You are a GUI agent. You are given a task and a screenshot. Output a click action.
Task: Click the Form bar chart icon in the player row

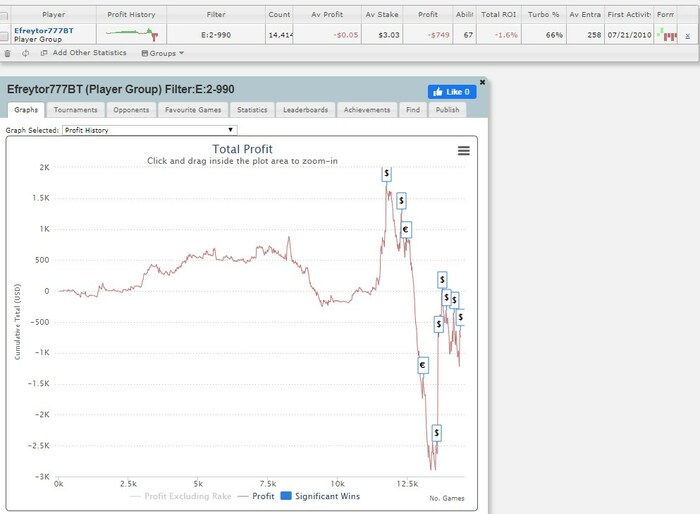[667, 34]
